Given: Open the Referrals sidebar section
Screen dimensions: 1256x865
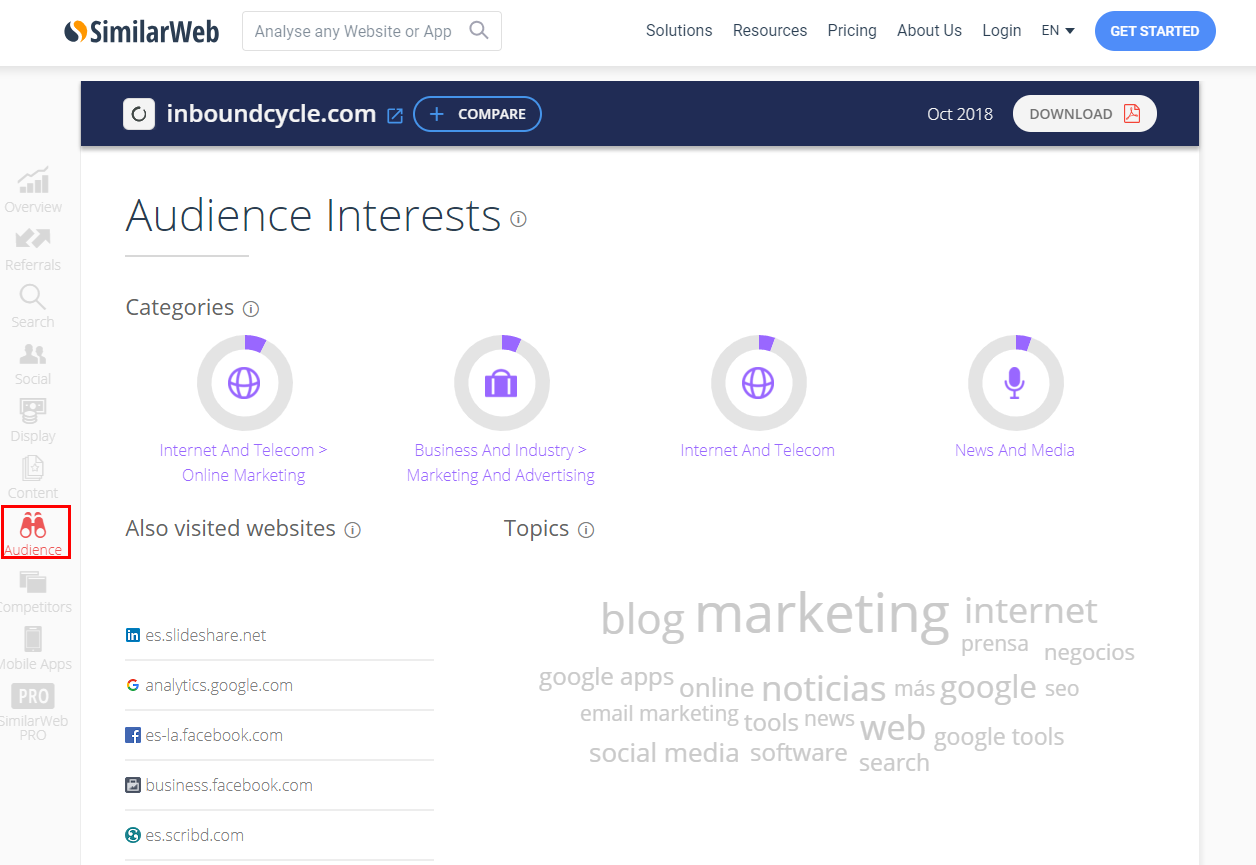Looking at the screenshot, I should 33,250.
